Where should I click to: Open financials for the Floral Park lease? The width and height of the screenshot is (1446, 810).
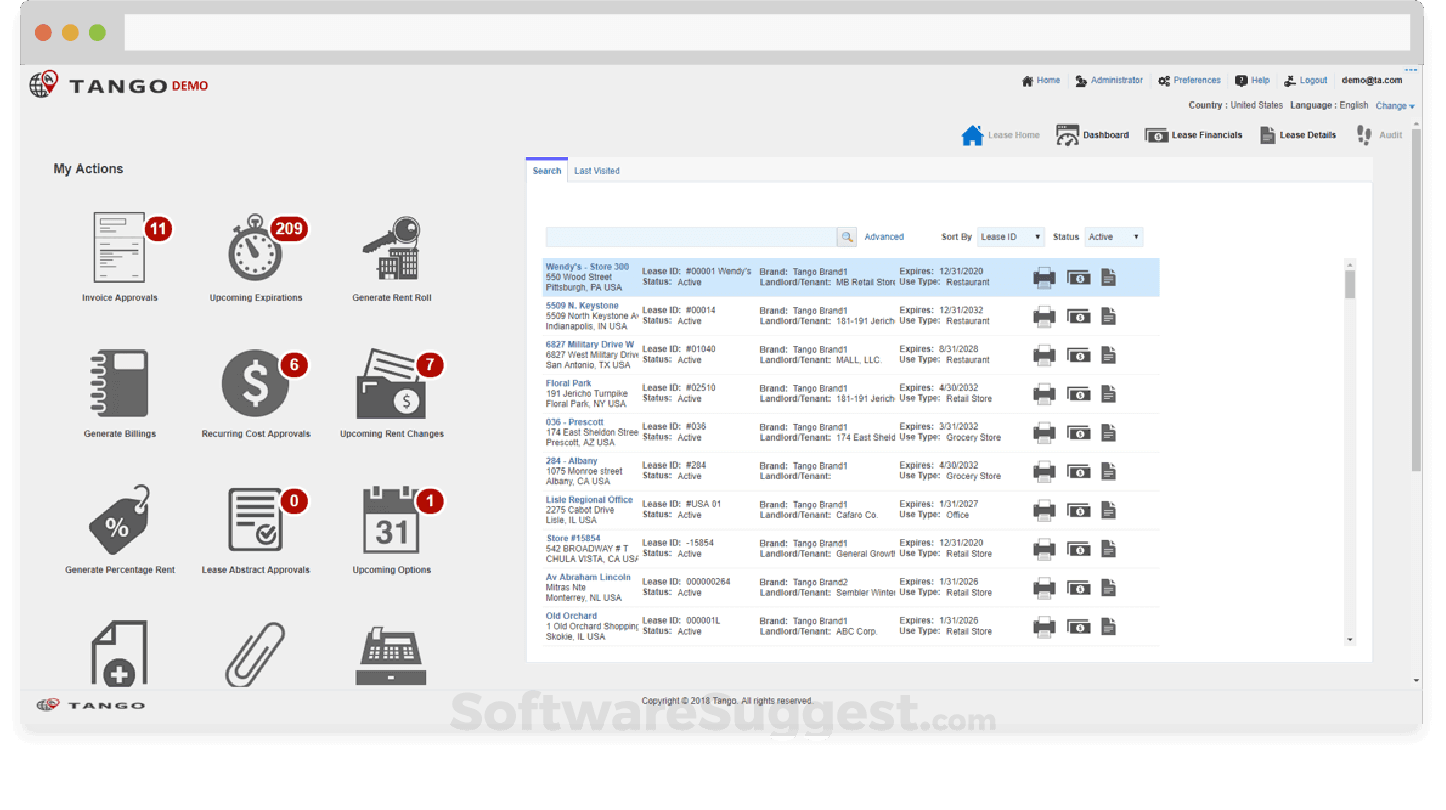(x=1079, y=394)
